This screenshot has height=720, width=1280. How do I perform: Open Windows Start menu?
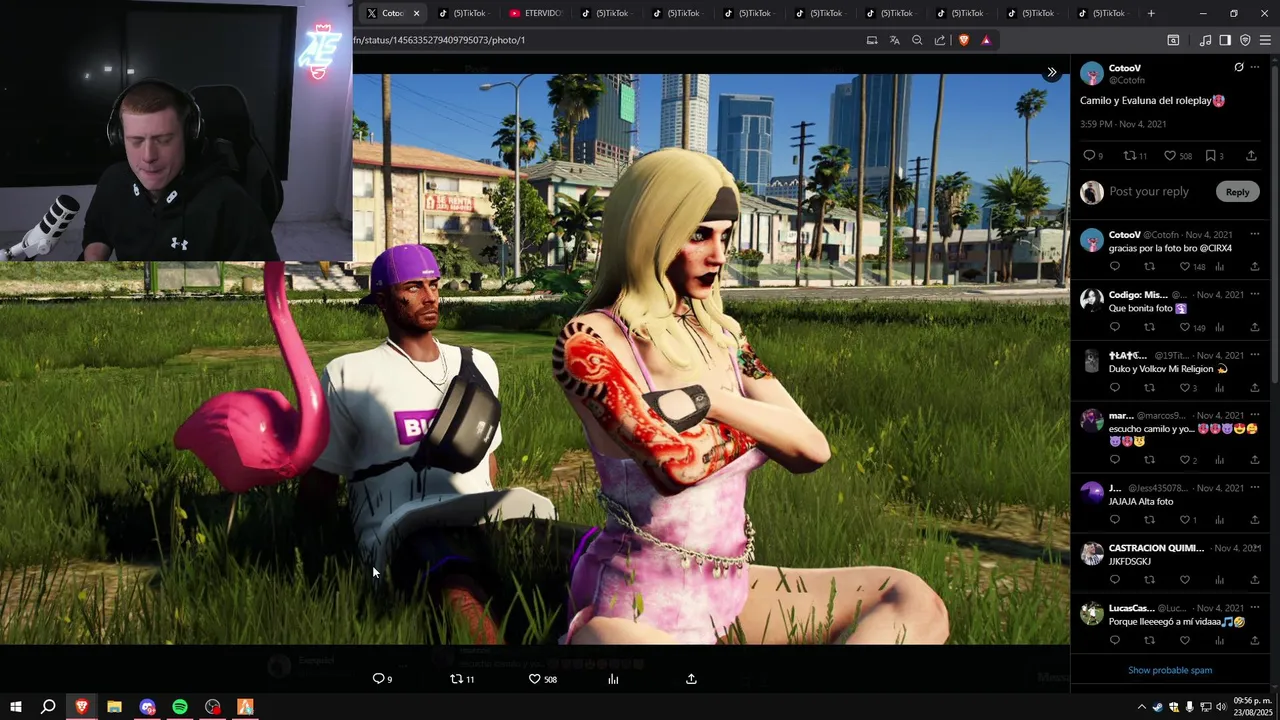point(15,707)
